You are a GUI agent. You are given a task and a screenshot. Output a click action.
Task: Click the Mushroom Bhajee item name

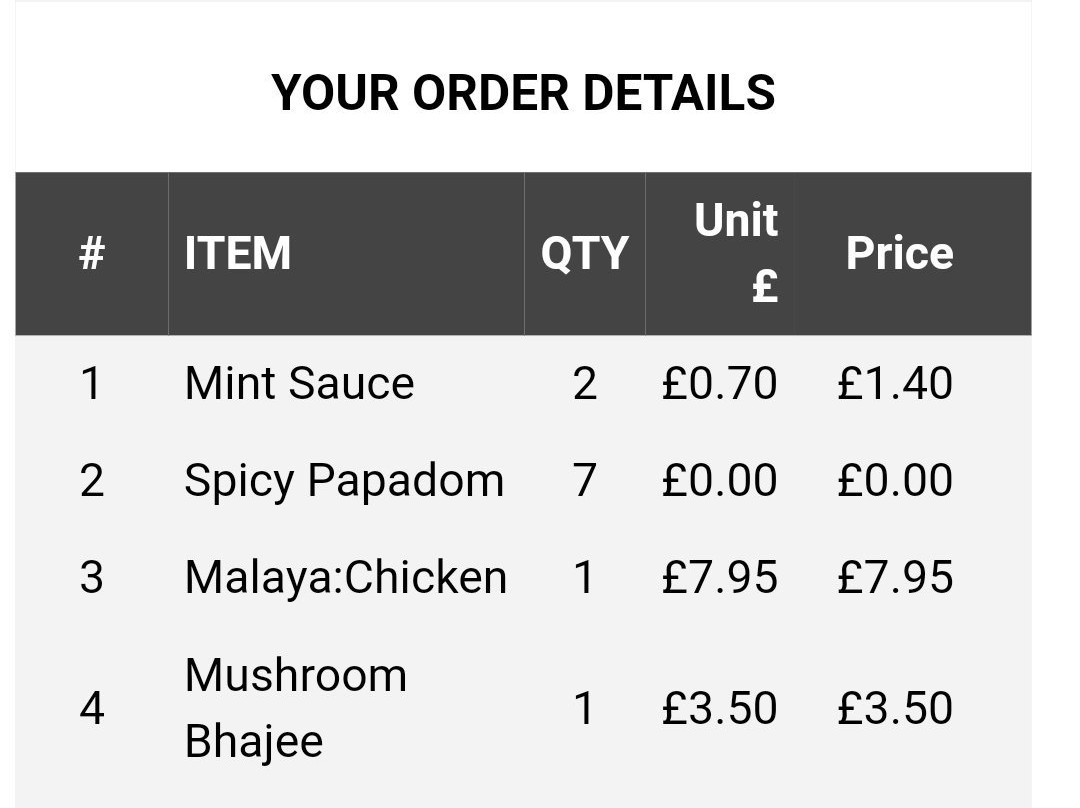tap(296, 708)
